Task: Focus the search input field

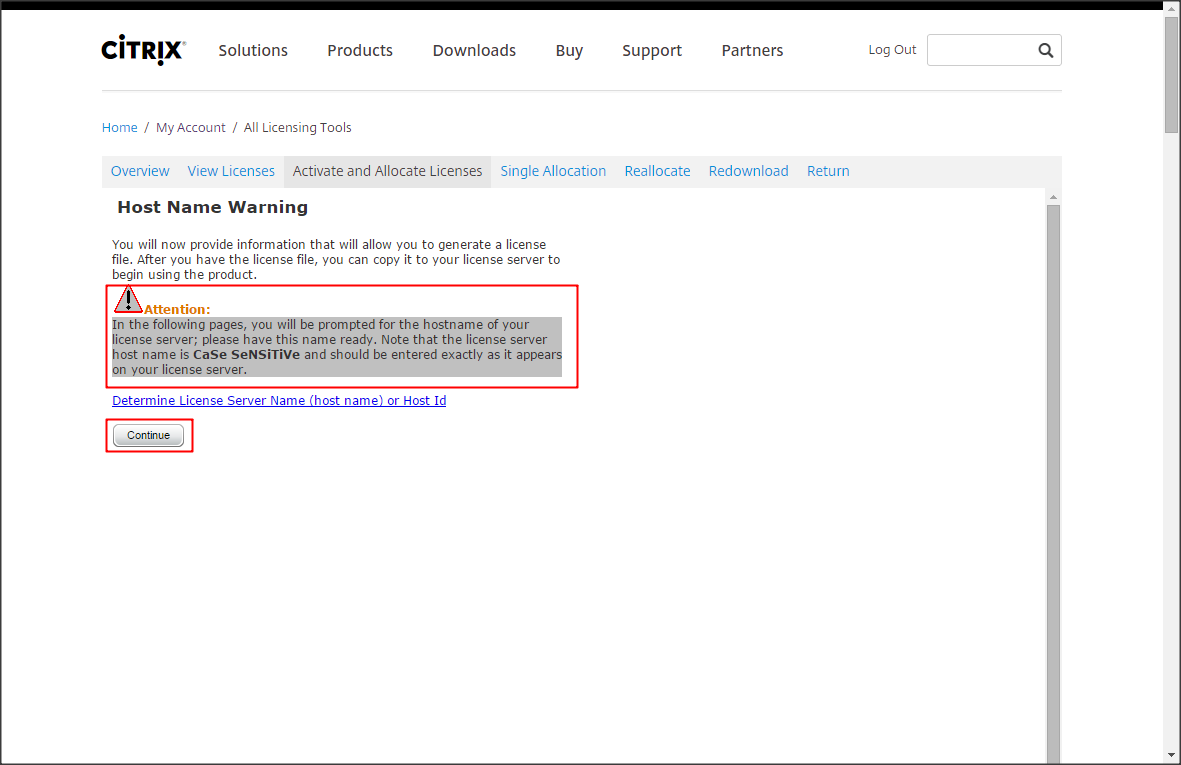Action: [980, 51]
